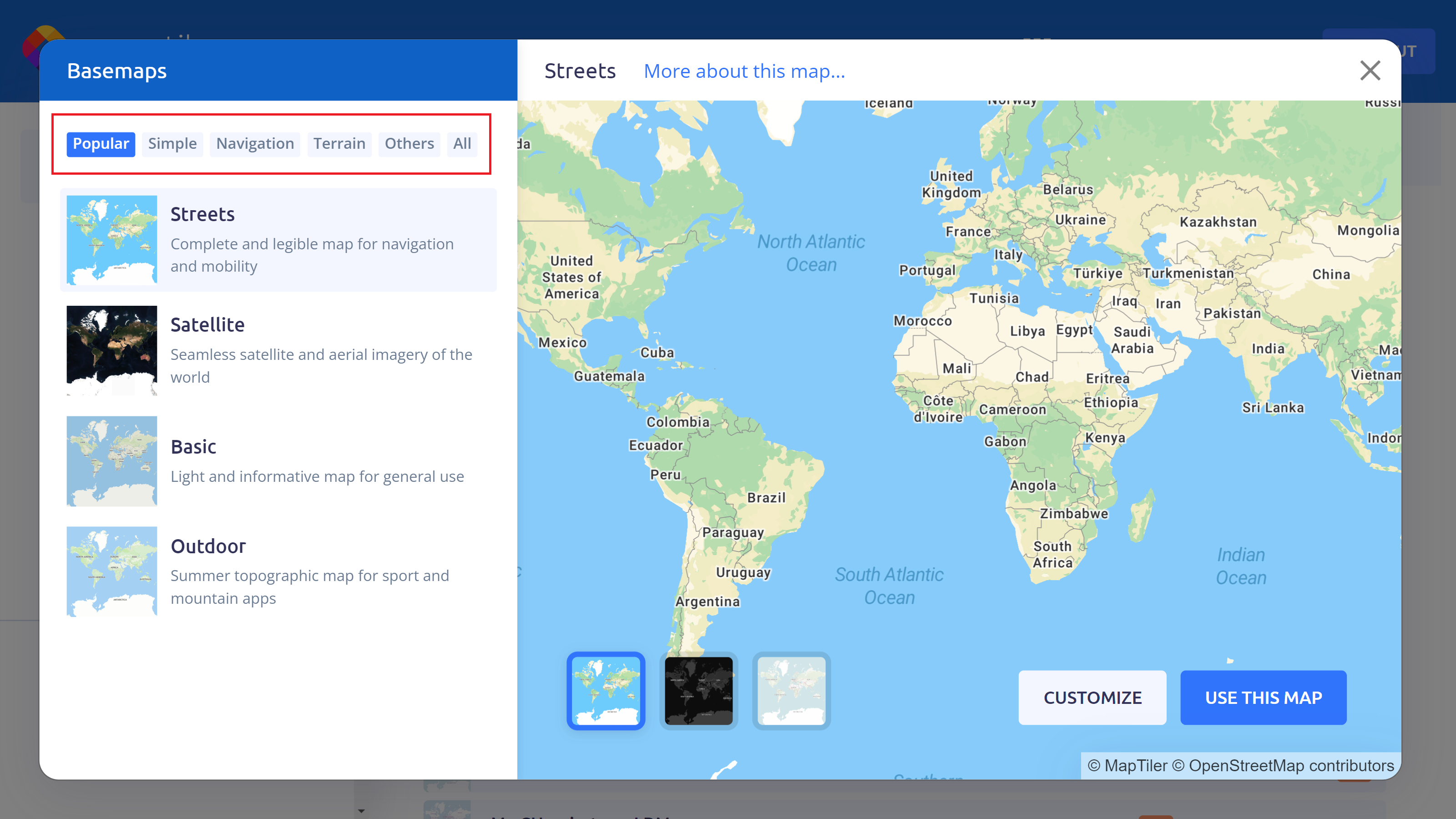Click the Basic basemap icon

111,460
